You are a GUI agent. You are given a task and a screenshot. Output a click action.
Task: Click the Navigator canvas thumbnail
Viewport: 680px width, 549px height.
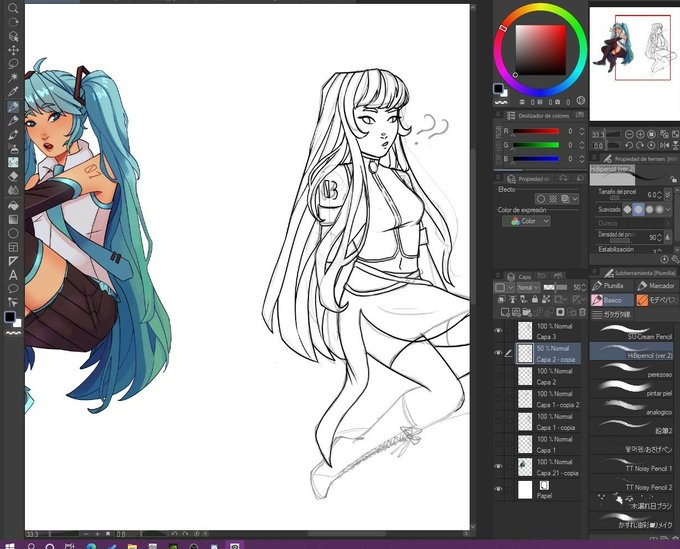click(x=634, y=64)
